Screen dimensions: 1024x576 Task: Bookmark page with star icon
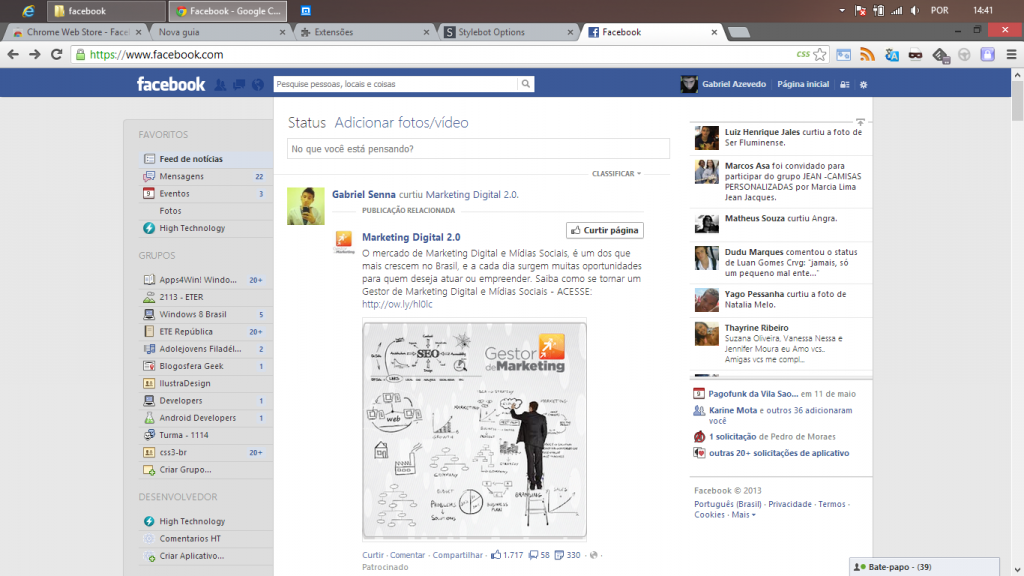[820, 54]
